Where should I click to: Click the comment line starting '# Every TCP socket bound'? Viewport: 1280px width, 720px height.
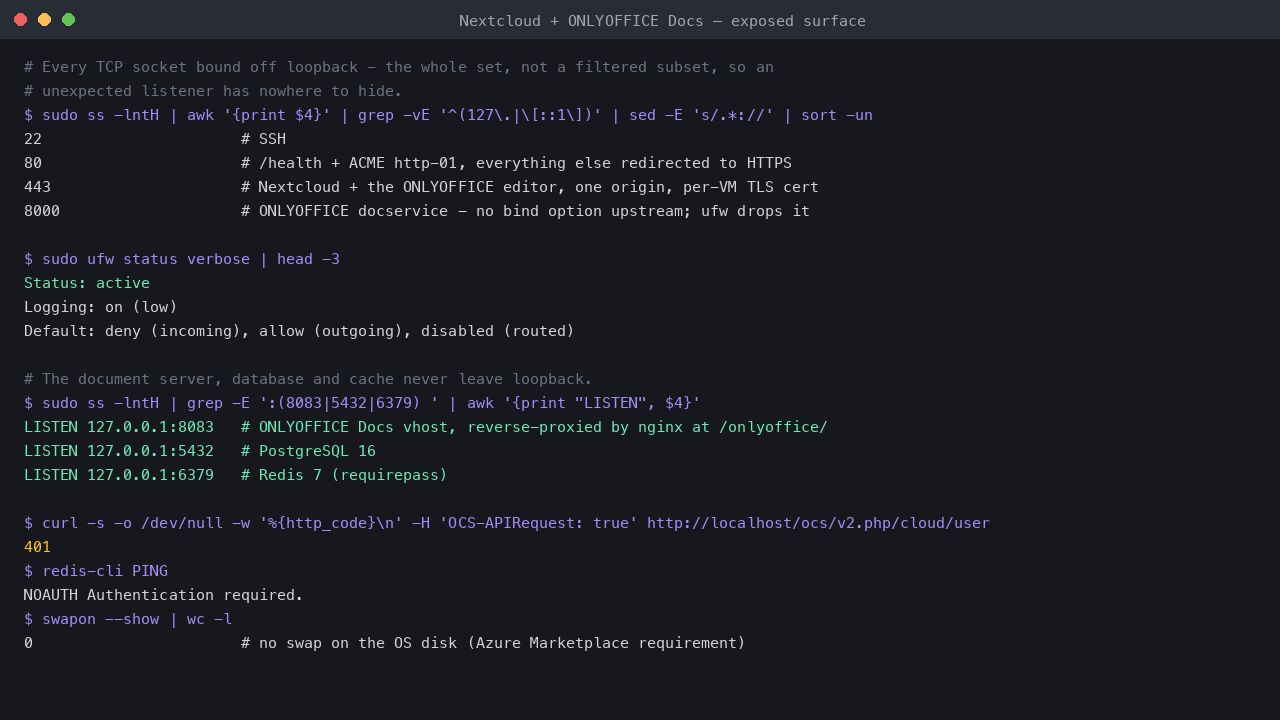coord(399,67)
